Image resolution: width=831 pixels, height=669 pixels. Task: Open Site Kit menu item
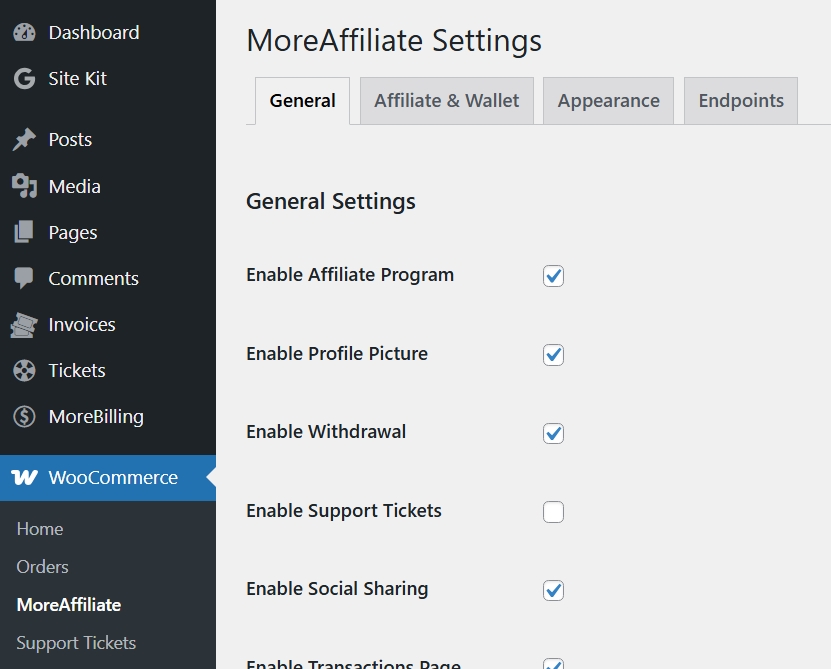point(108,79)
